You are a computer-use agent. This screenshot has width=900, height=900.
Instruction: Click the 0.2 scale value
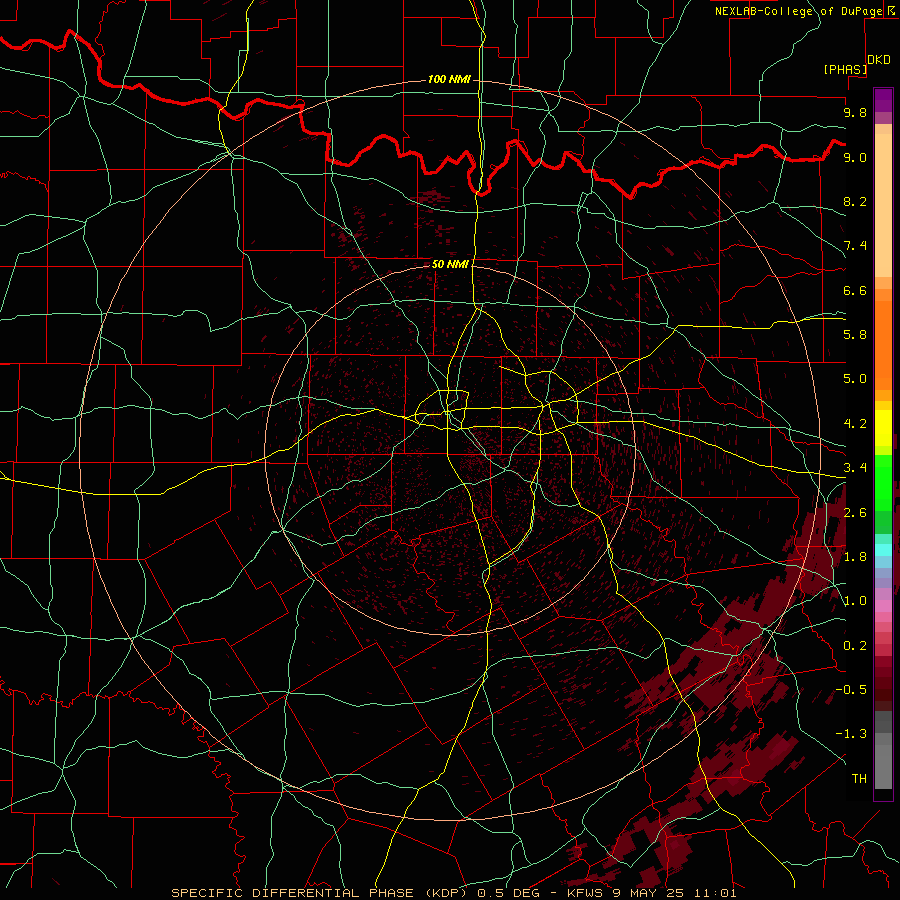tap(855, 646)
